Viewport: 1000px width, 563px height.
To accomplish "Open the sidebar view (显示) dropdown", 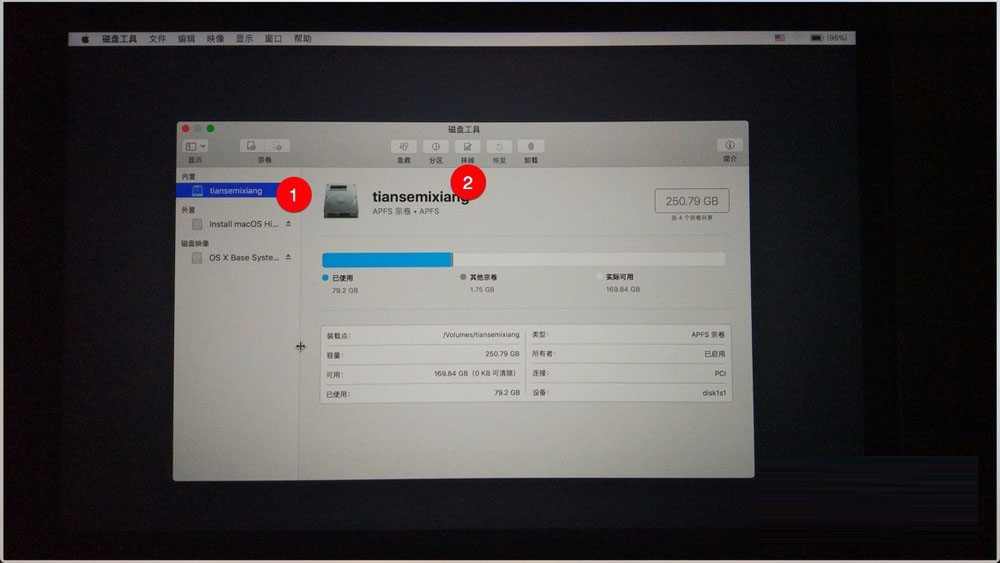I will tap(196, 146).
